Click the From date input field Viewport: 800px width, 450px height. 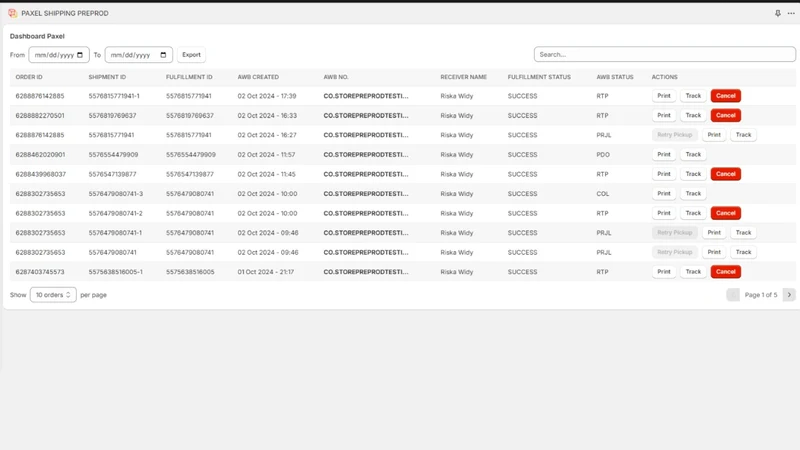pyautogui.click(x=59, y=55)
